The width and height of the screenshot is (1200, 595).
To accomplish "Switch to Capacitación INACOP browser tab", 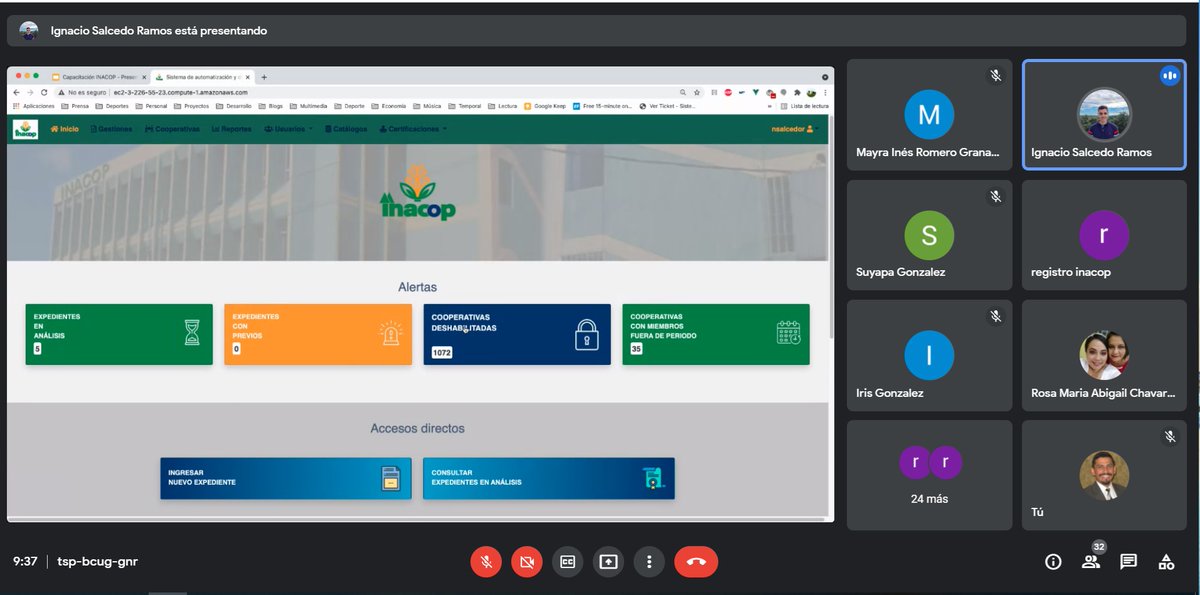I will [97, 77].
